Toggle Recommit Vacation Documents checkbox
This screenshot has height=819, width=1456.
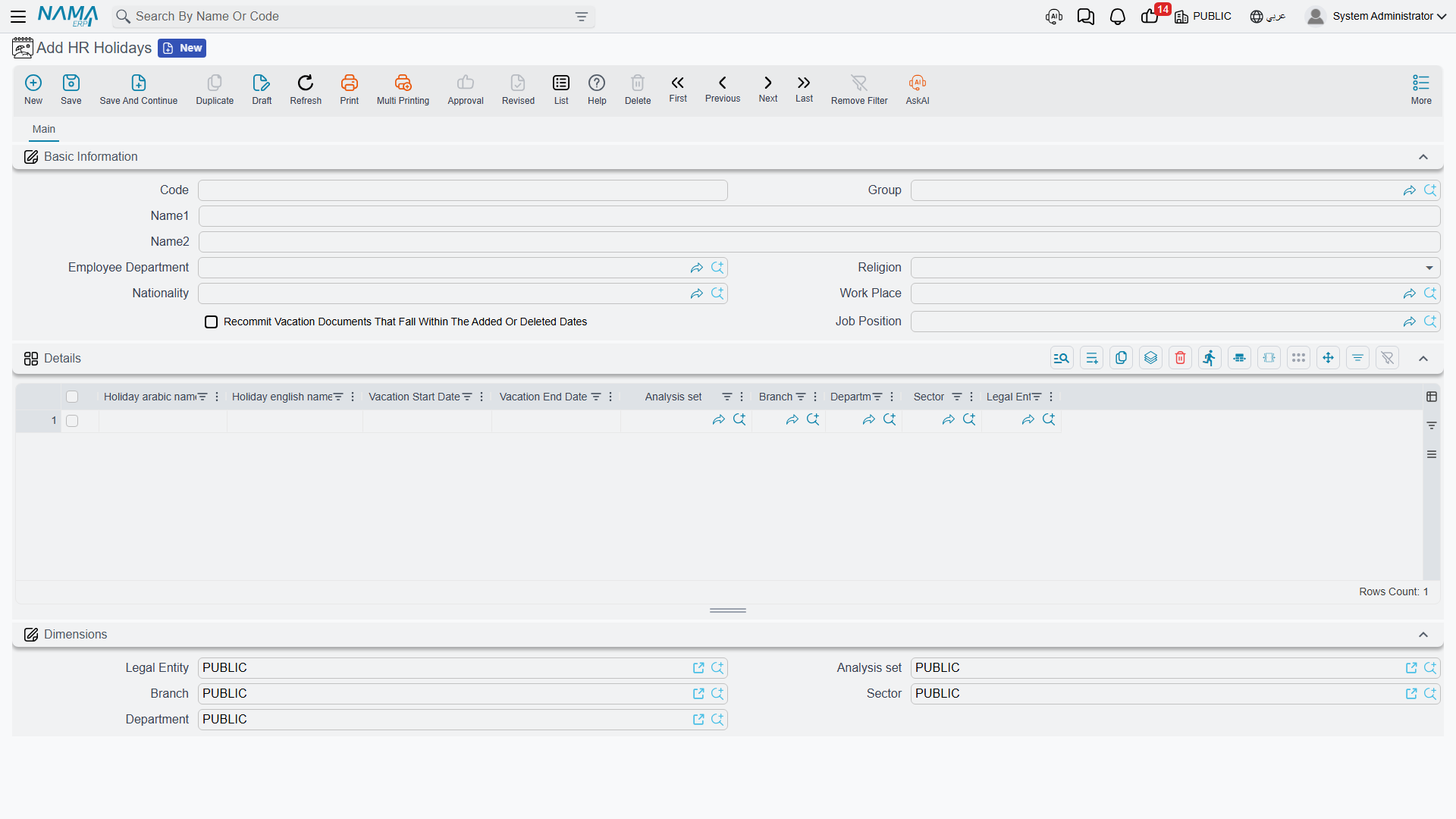tap(212, 322)
